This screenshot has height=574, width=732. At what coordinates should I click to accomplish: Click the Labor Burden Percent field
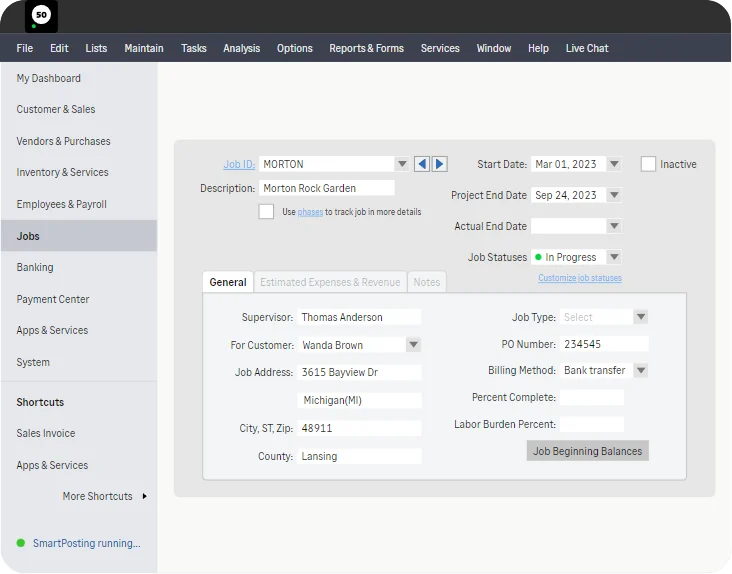coord(592,424)
